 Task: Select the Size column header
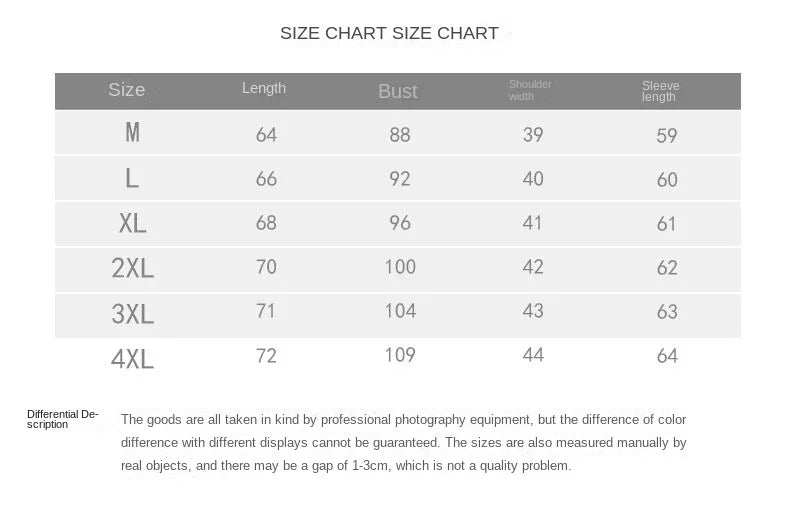coord(127,90)
